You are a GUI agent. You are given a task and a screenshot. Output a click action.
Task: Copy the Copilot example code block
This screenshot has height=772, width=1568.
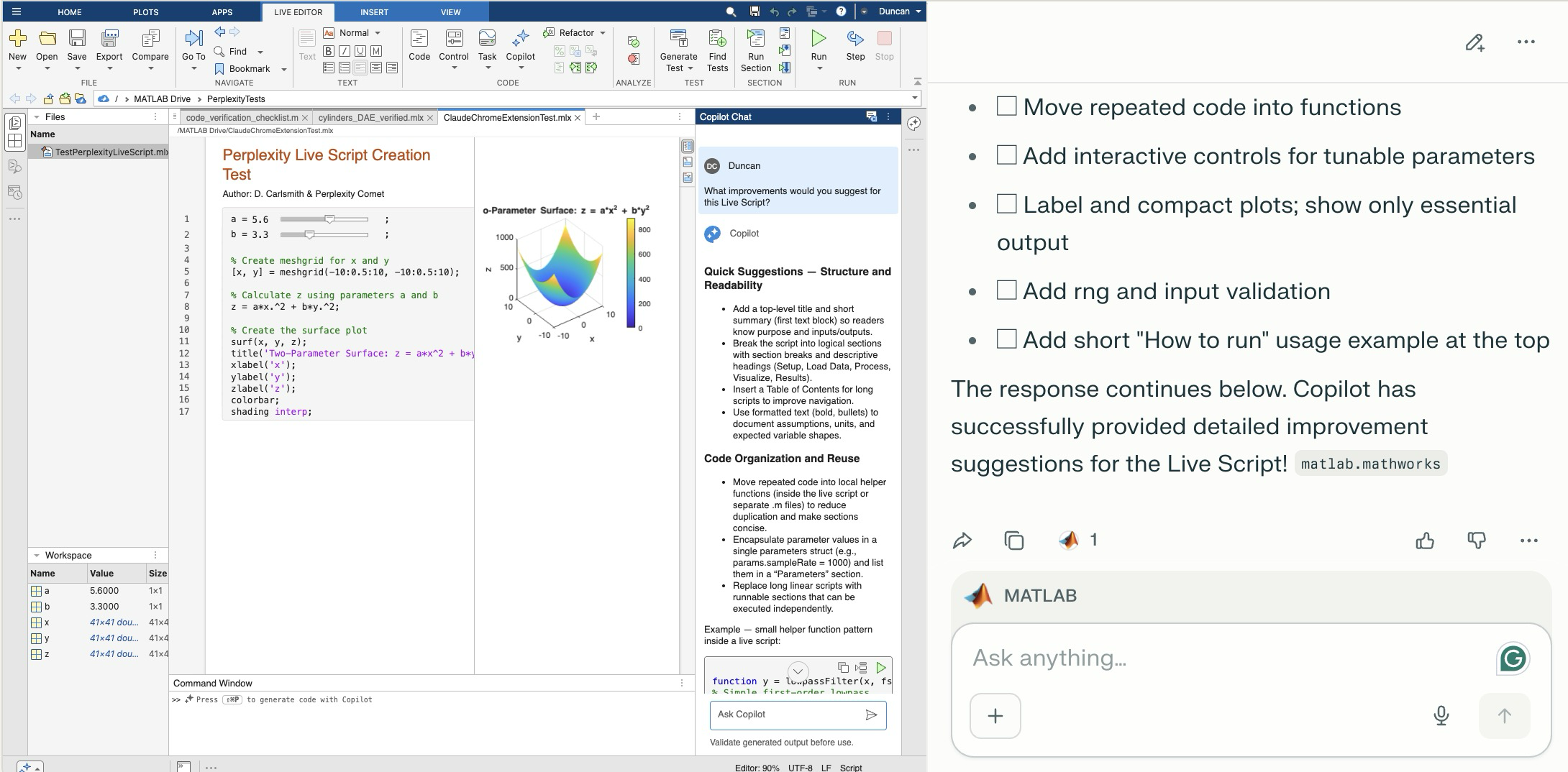(843, 668)
